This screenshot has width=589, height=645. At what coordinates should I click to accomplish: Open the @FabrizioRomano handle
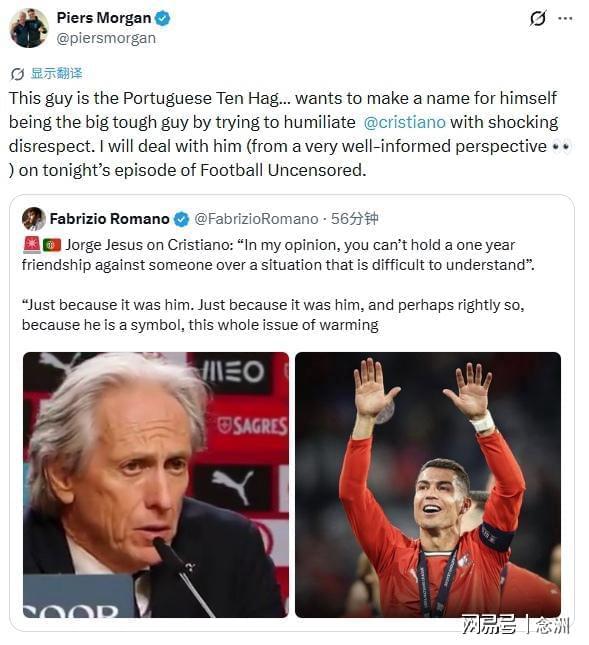point(256,219)
